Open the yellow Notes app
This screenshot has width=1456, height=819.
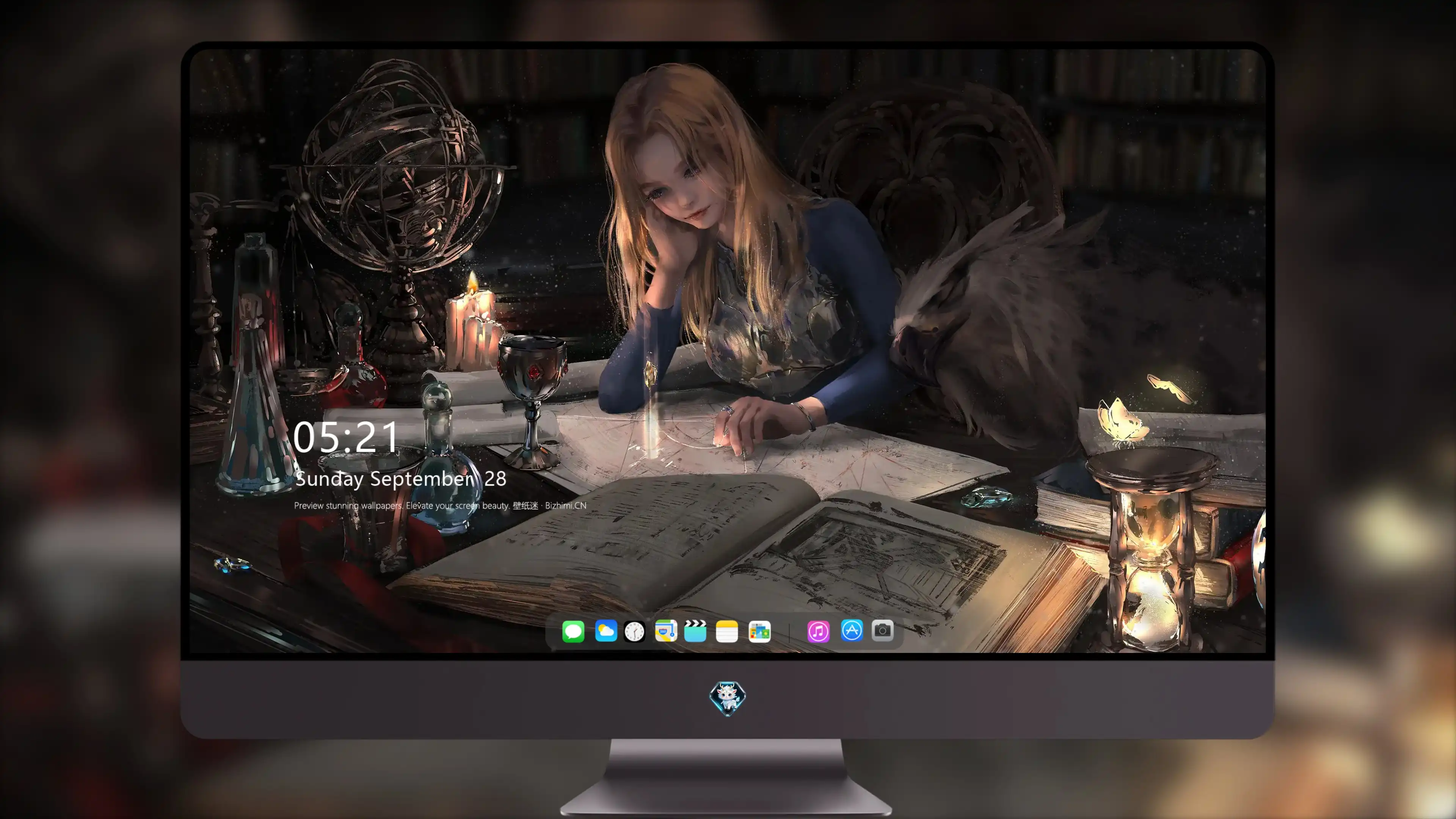click(727, 631)
